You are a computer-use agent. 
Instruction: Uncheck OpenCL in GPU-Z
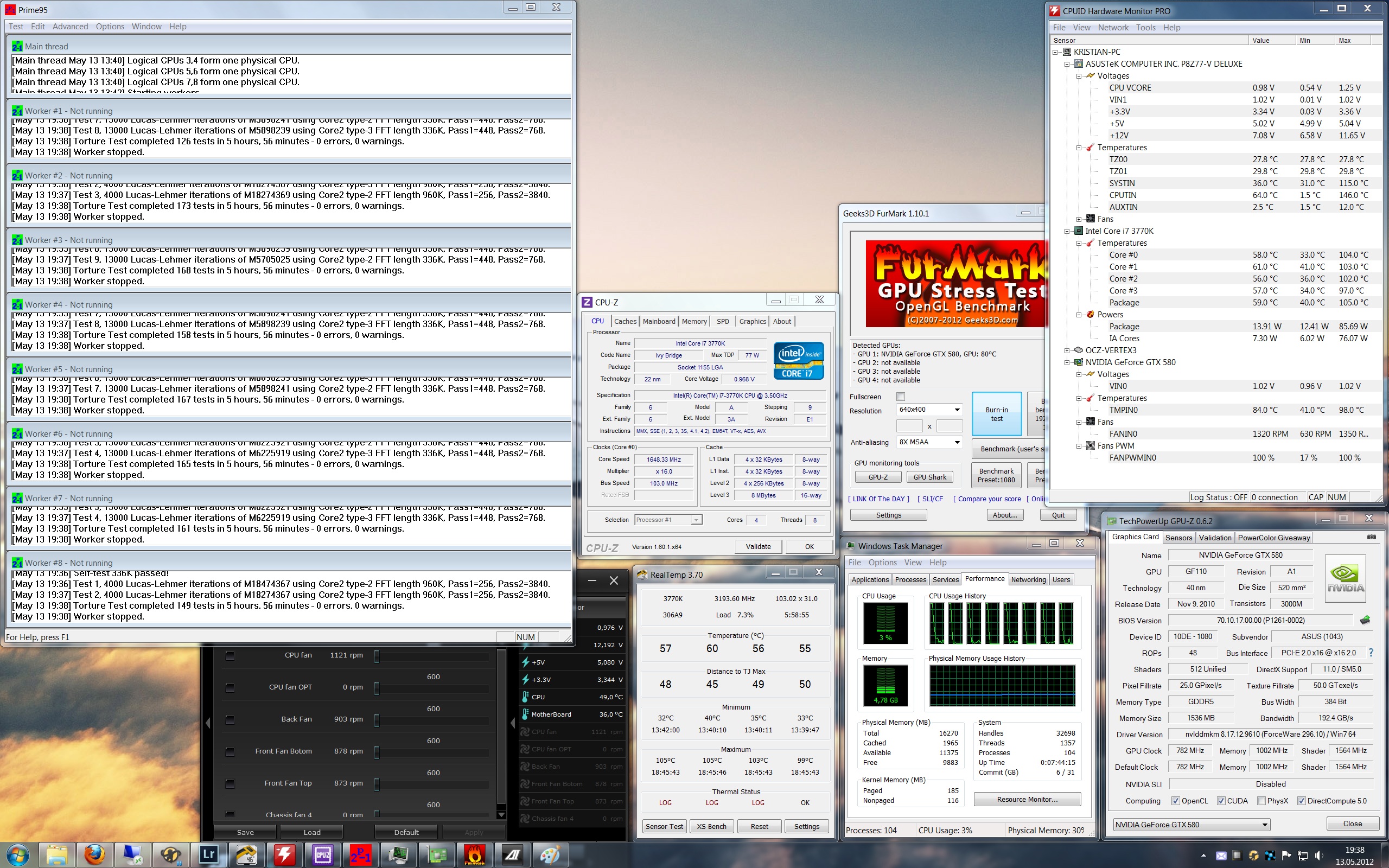coord(1175,801)
